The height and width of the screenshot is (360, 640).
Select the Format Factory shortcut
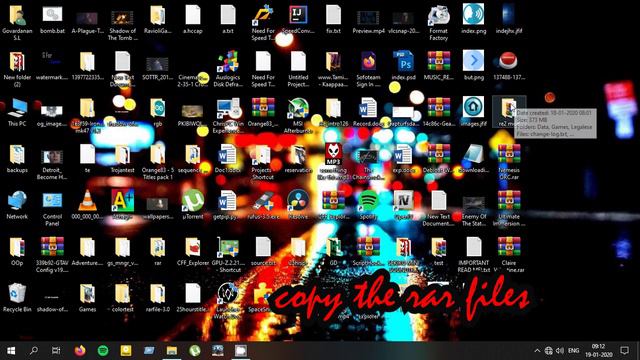pos(438,23)
